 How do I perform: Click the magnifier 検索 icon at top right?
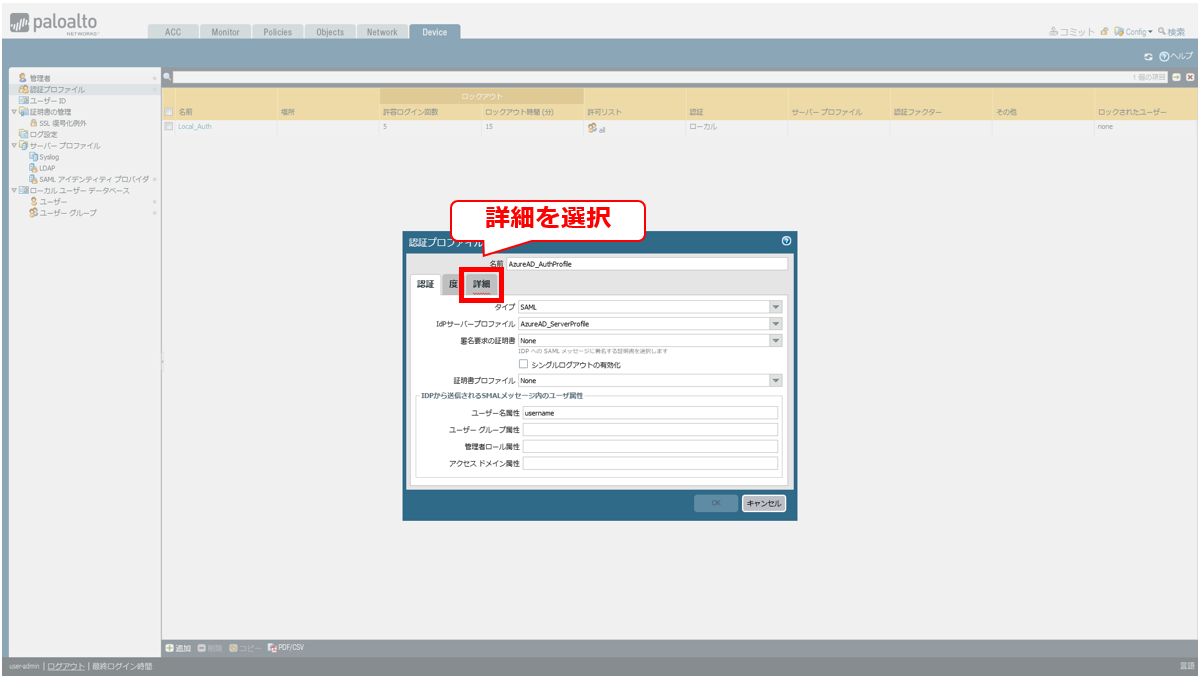[x=1161, y=32]
